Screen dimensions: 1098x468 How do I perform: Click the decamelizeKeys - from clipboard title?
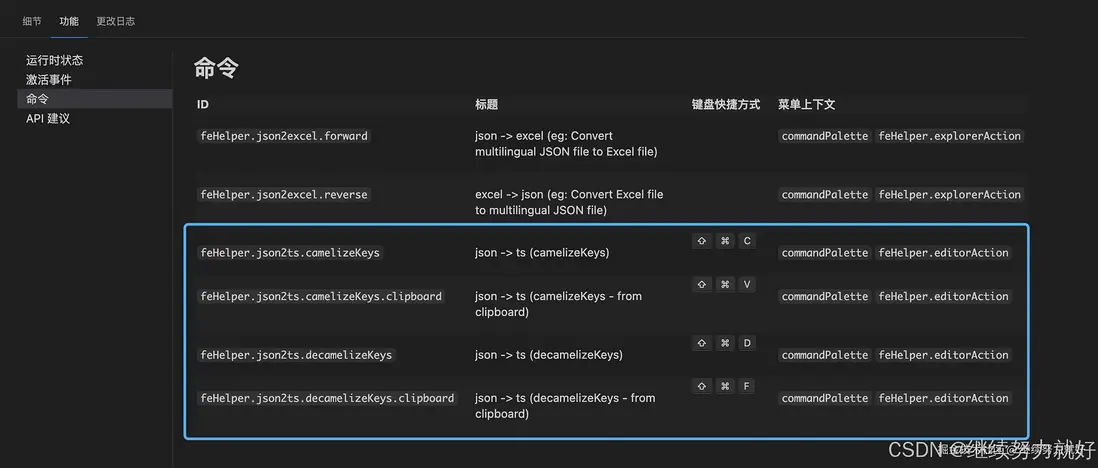tap(565, 406)
